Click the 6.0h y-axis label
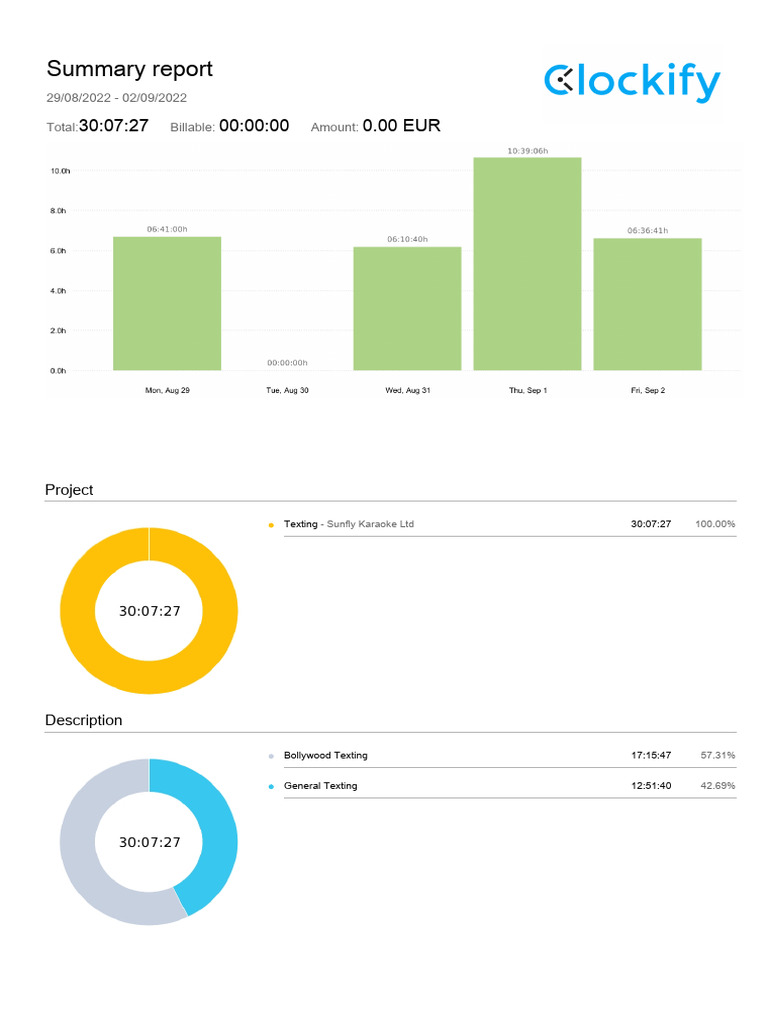The width and height of the screenshot is (768, 1024). point(58,251)
